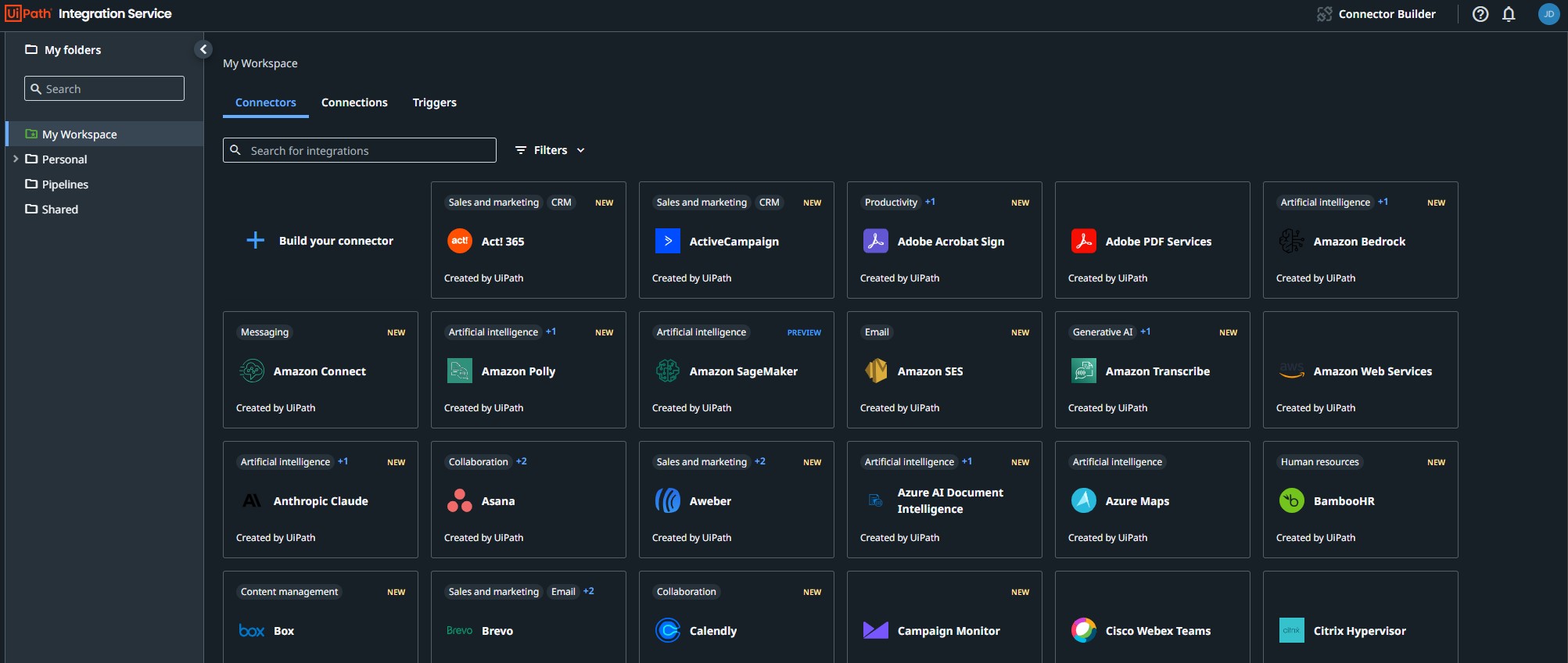Click the Citrix Hypervisor icon
Screen dimensions: 1568x663
coord(1292,630)
